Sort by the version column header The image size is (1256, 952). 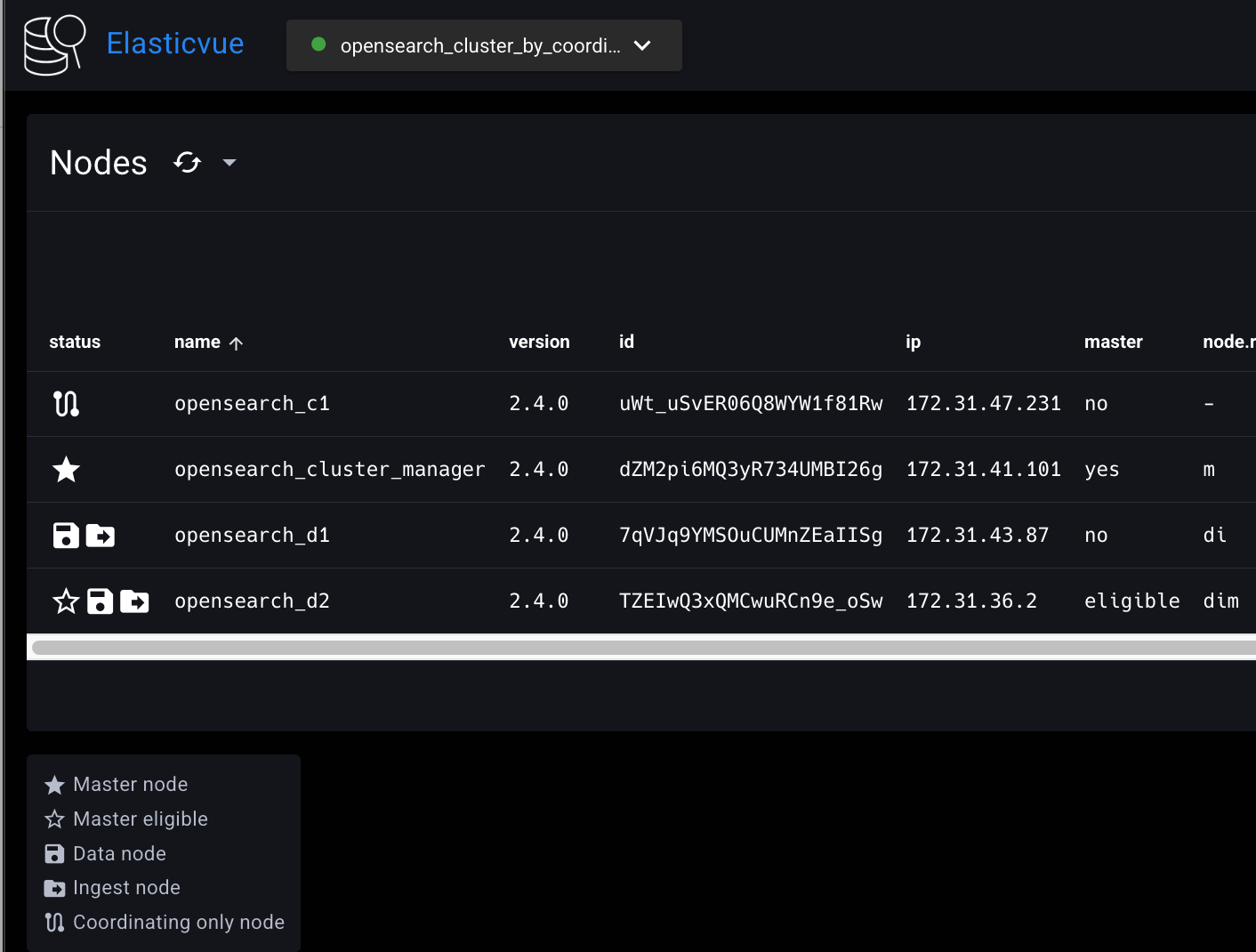coord(539,342)
